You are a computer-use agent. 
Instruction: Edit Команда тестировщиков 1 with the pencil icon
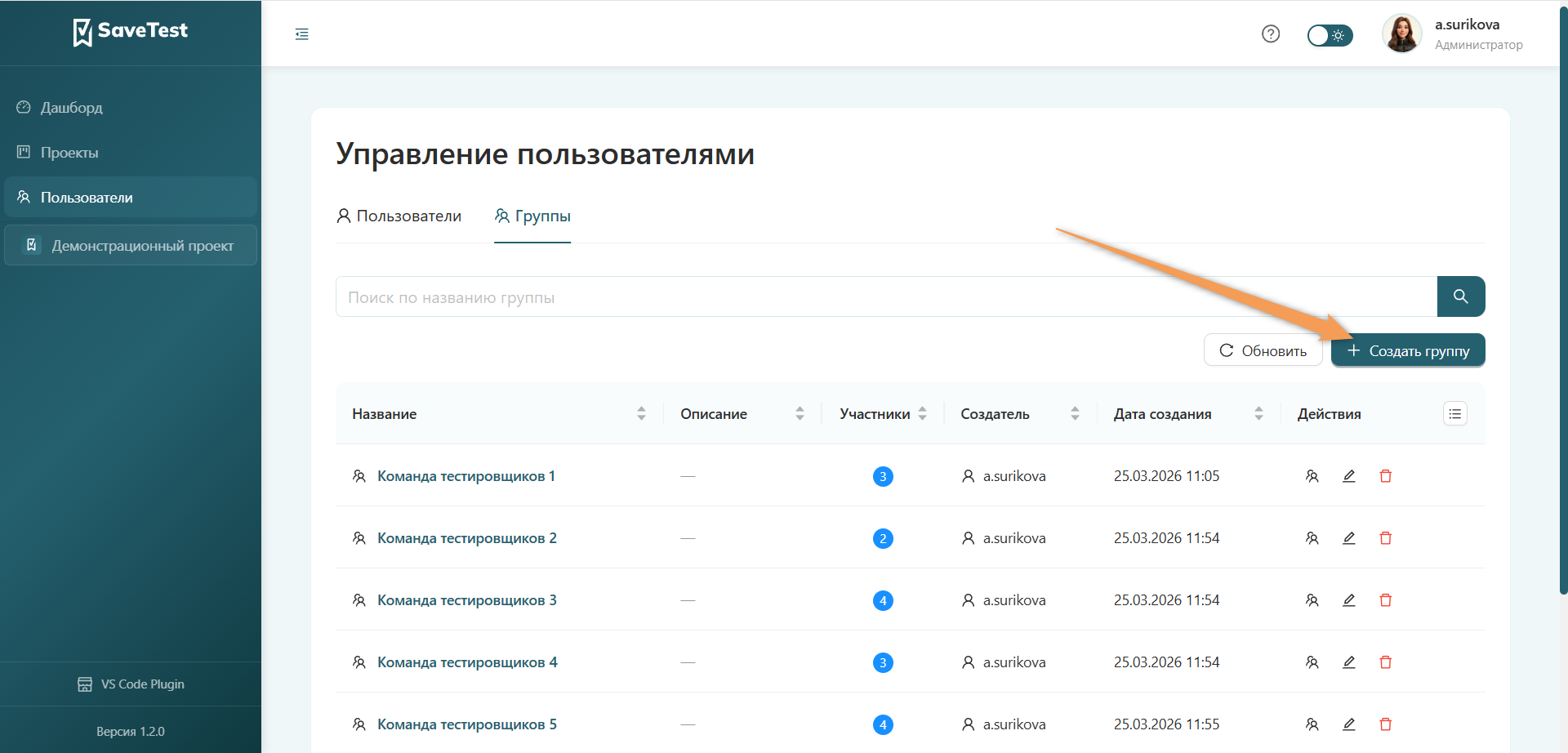[x=1348, y=475]
